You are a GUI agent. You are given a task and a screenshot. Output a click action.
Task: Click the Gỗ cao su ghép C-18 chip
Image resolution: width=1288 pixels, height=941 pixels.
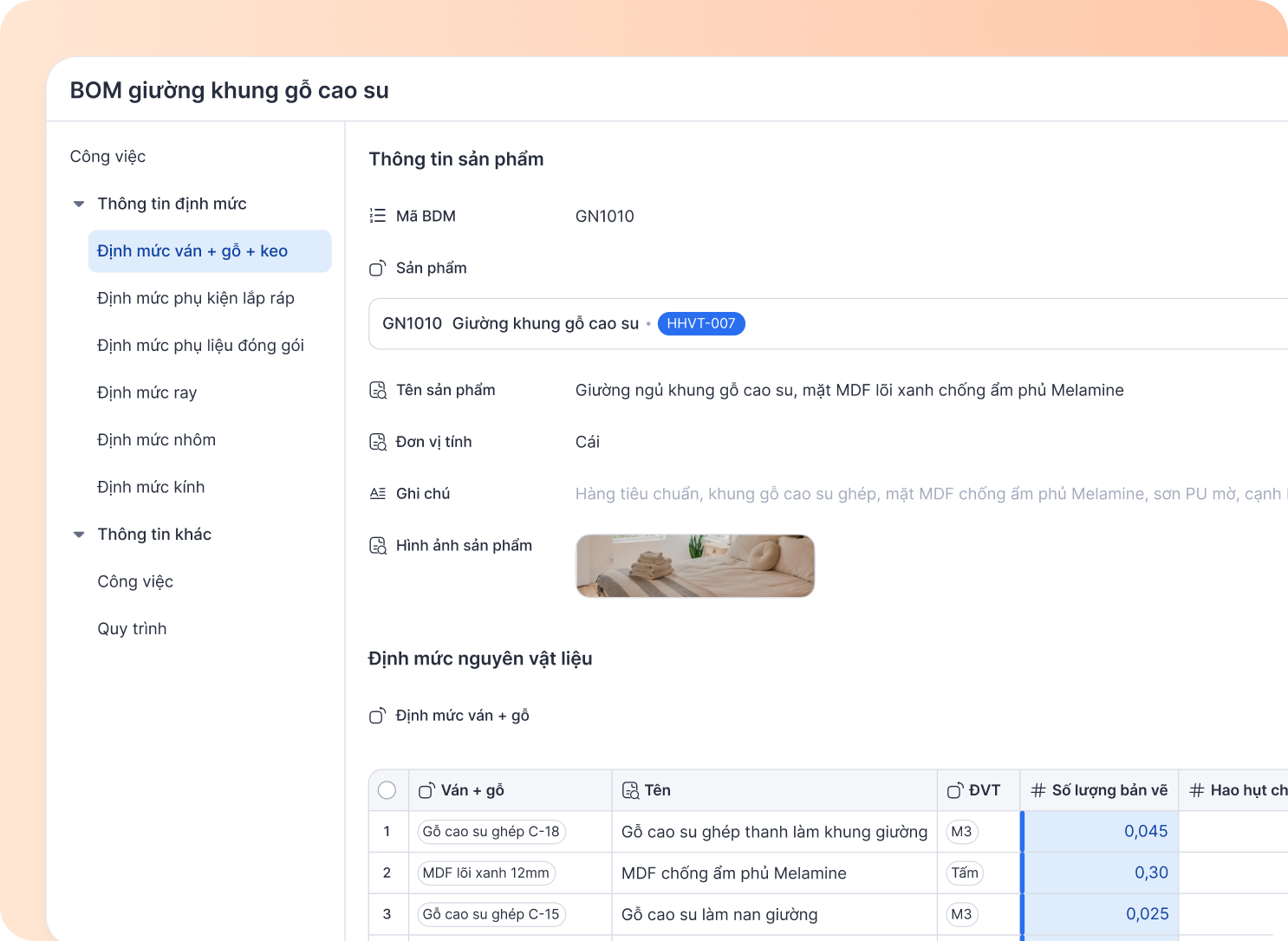pos(491,832)
